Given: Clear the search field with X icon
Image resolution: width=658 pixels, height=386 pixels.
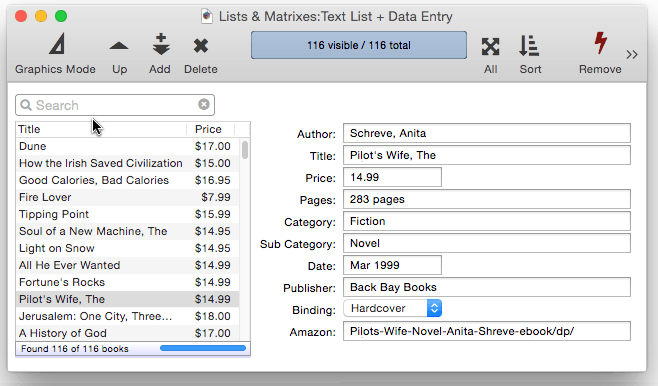Looking at the screenshot, I should pyautogui.click(x=204, y=104).
